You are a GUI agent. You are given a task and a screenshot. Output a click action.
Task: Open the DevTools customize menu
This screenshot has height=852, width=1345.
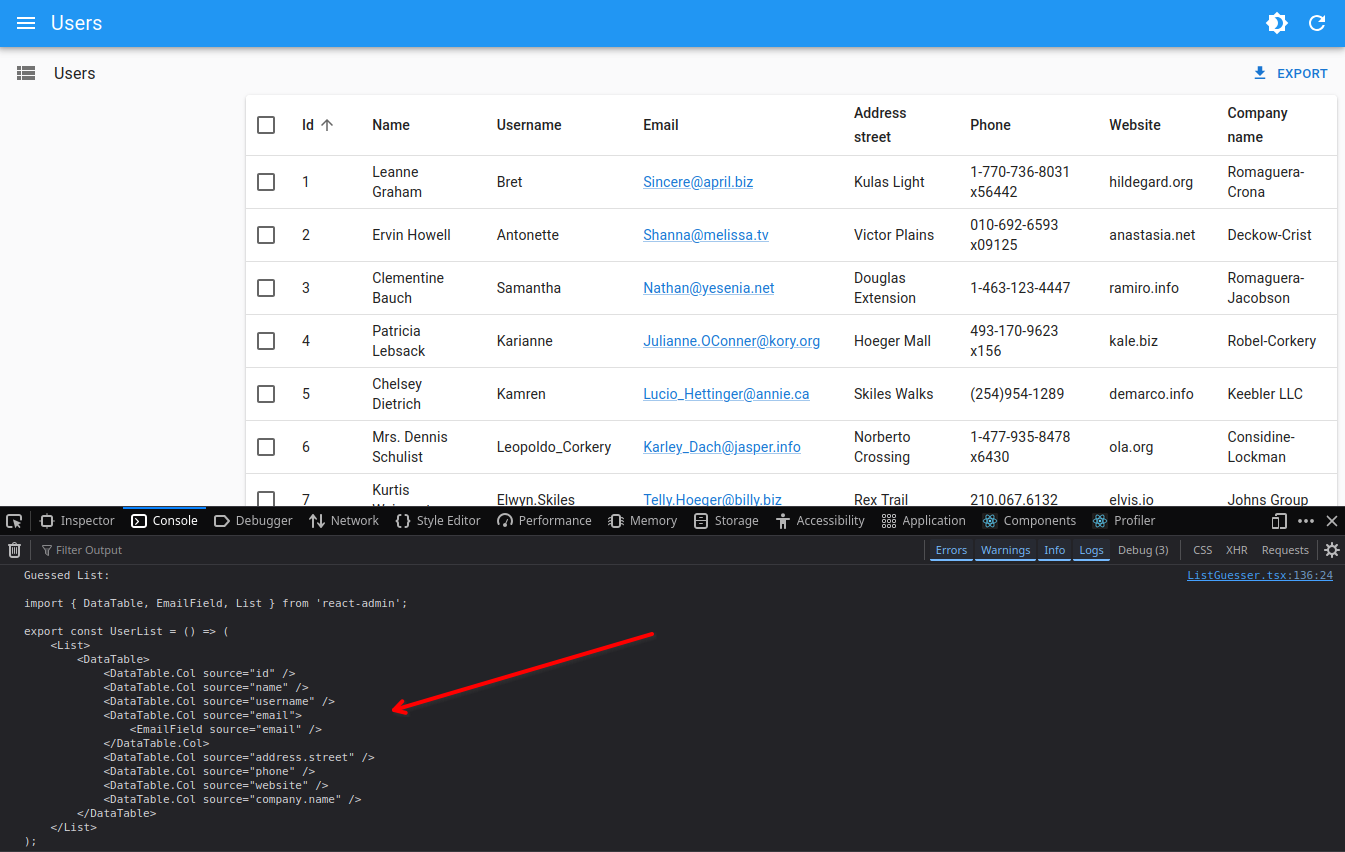(x=1305, y=520)
